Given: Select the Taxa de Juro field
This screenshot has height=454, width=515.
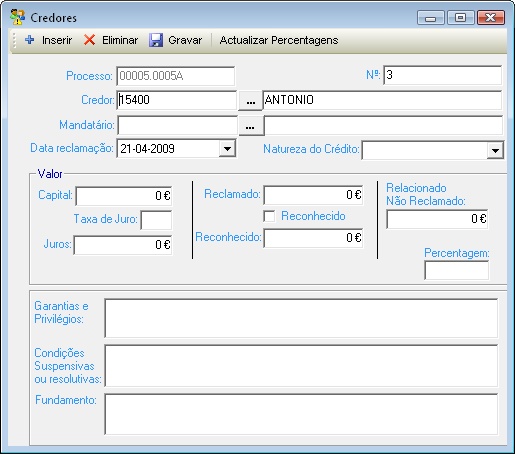Looking at the screenshot, I should tap(156, 220).
